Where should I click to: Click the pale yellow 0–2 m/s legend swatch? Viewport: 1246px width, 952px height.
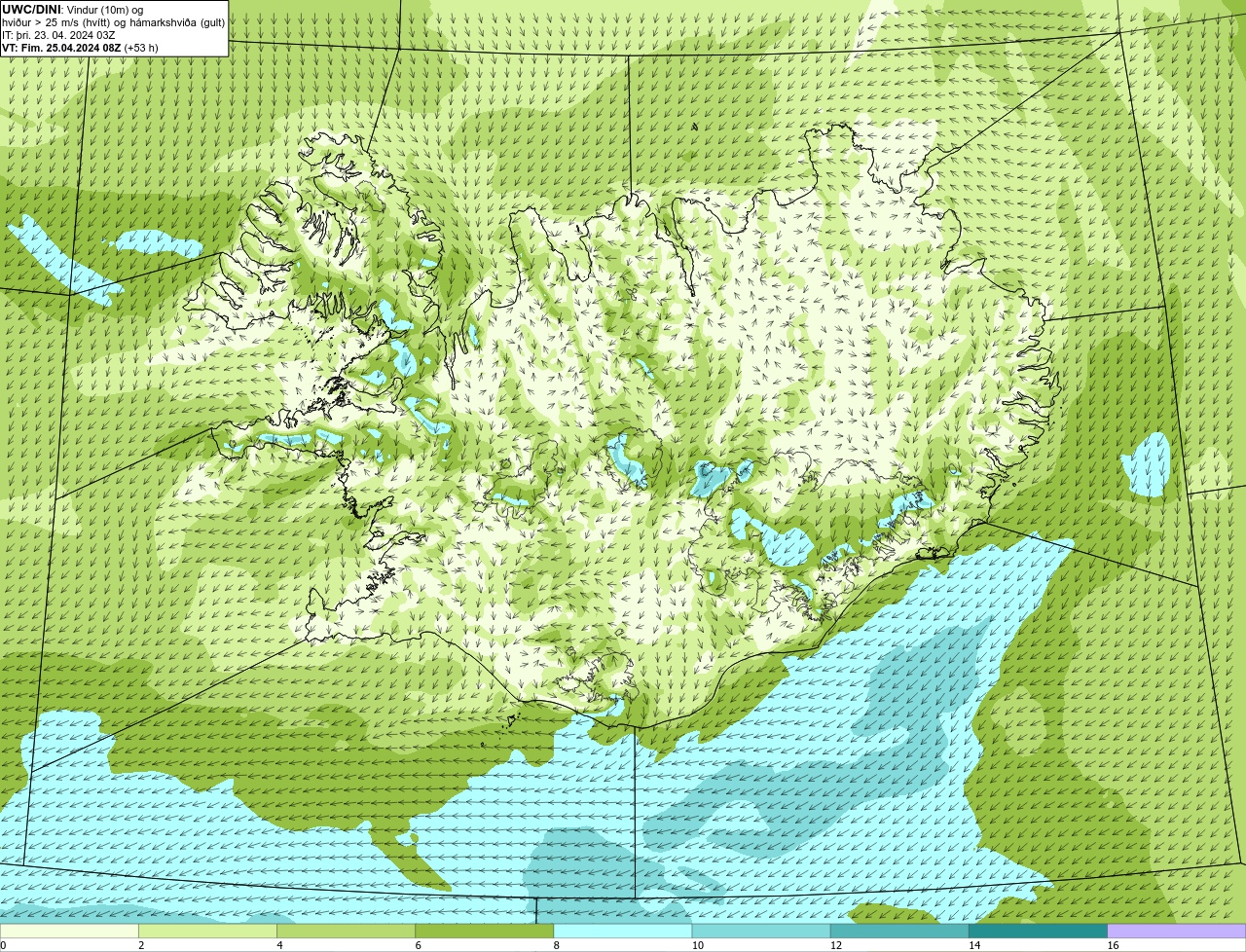coord(69,931)
